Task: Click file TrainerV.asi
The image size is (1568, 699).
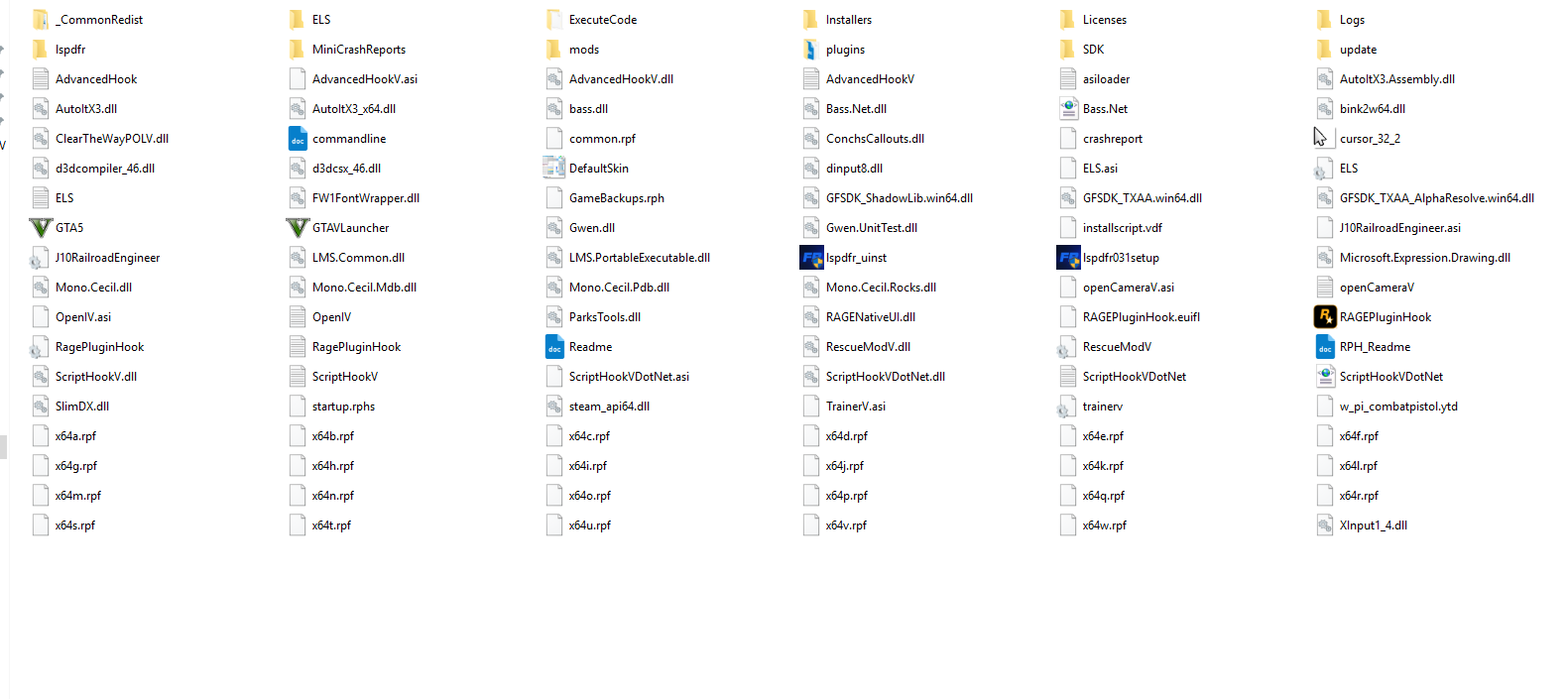Action: pyautogui.click(x=856, y=407)
